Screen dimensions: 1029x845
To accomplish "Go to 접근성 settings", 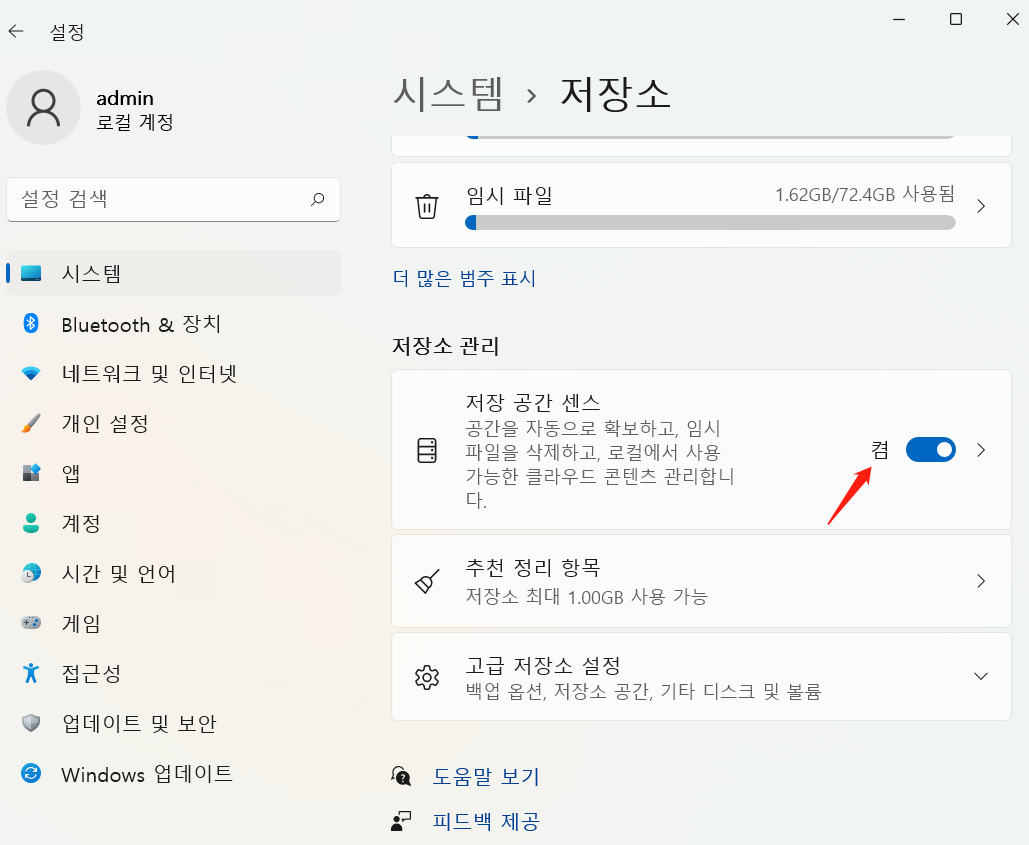I will pyautogui.click(x=115, y=673).
